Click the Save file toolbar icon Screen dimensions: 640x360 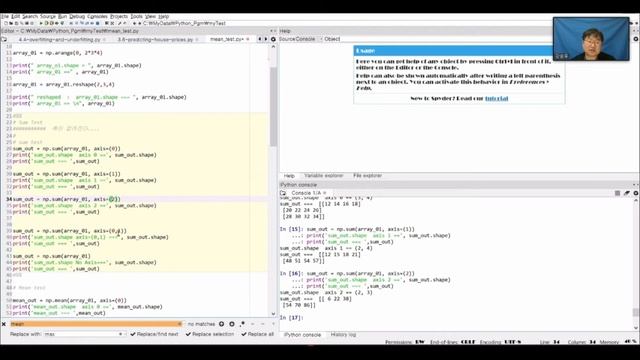[x=16, y=23]
